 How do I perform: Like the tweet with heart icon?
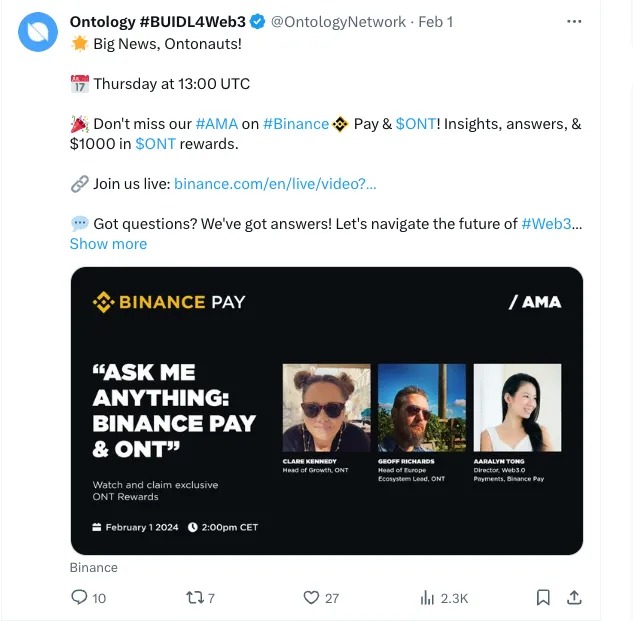click(311, 597)
